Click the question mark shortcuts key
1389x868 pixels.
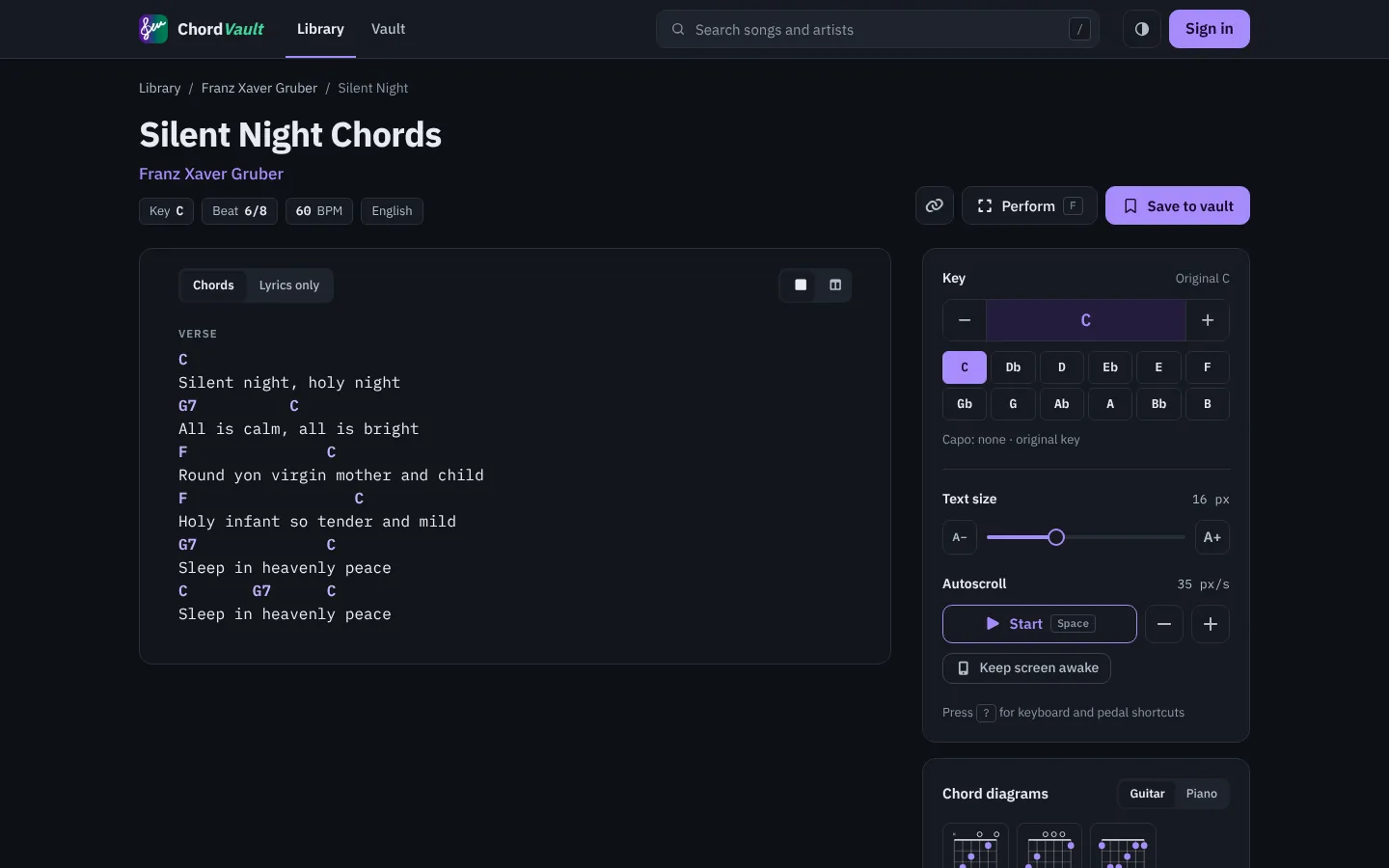click(x=986, y=713)
